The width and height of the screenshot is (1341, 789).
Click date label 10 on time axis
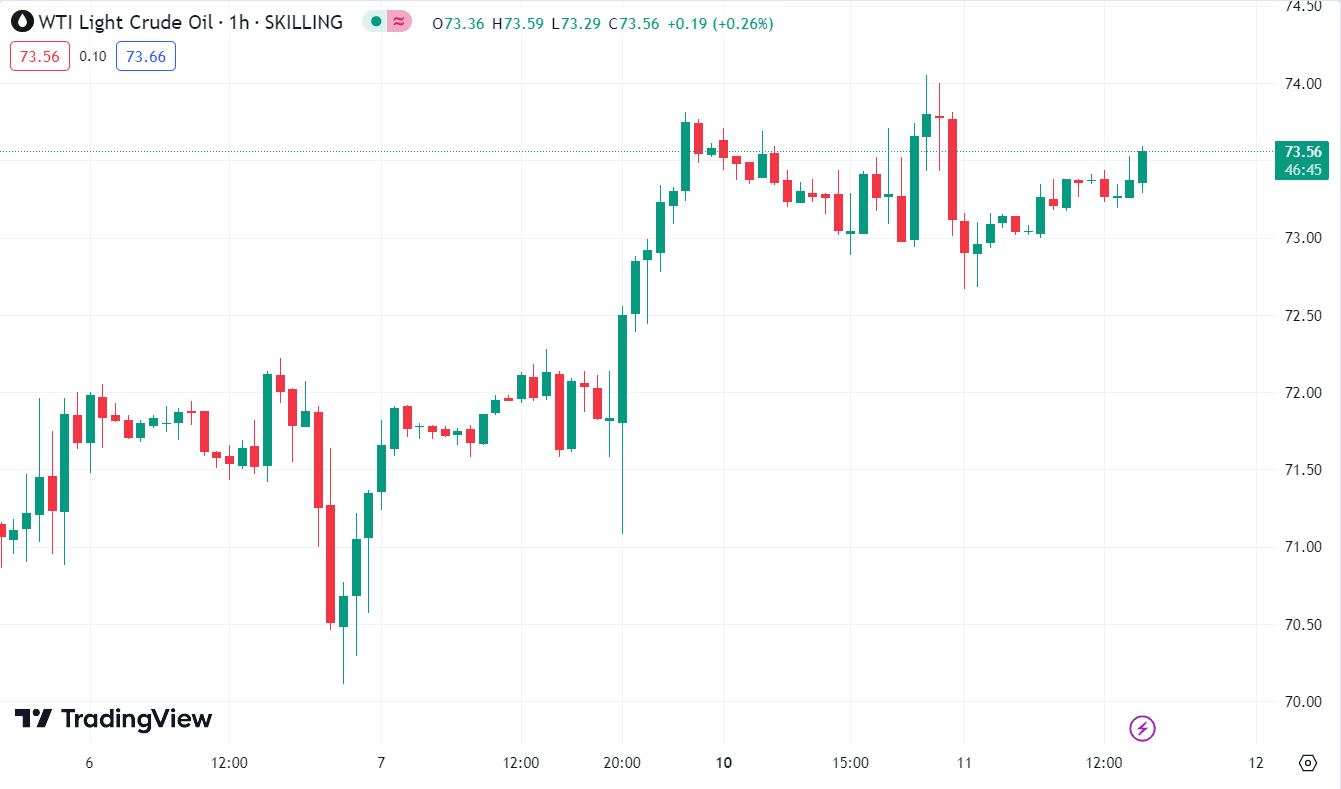[x=724, y=763]
